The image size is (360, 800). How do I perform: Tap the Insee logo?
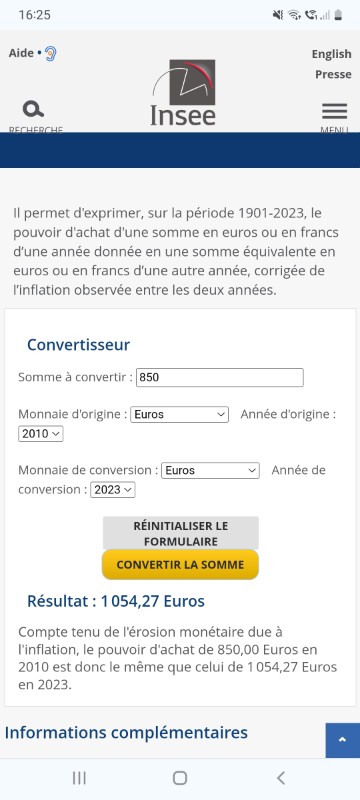click(183, 92)
